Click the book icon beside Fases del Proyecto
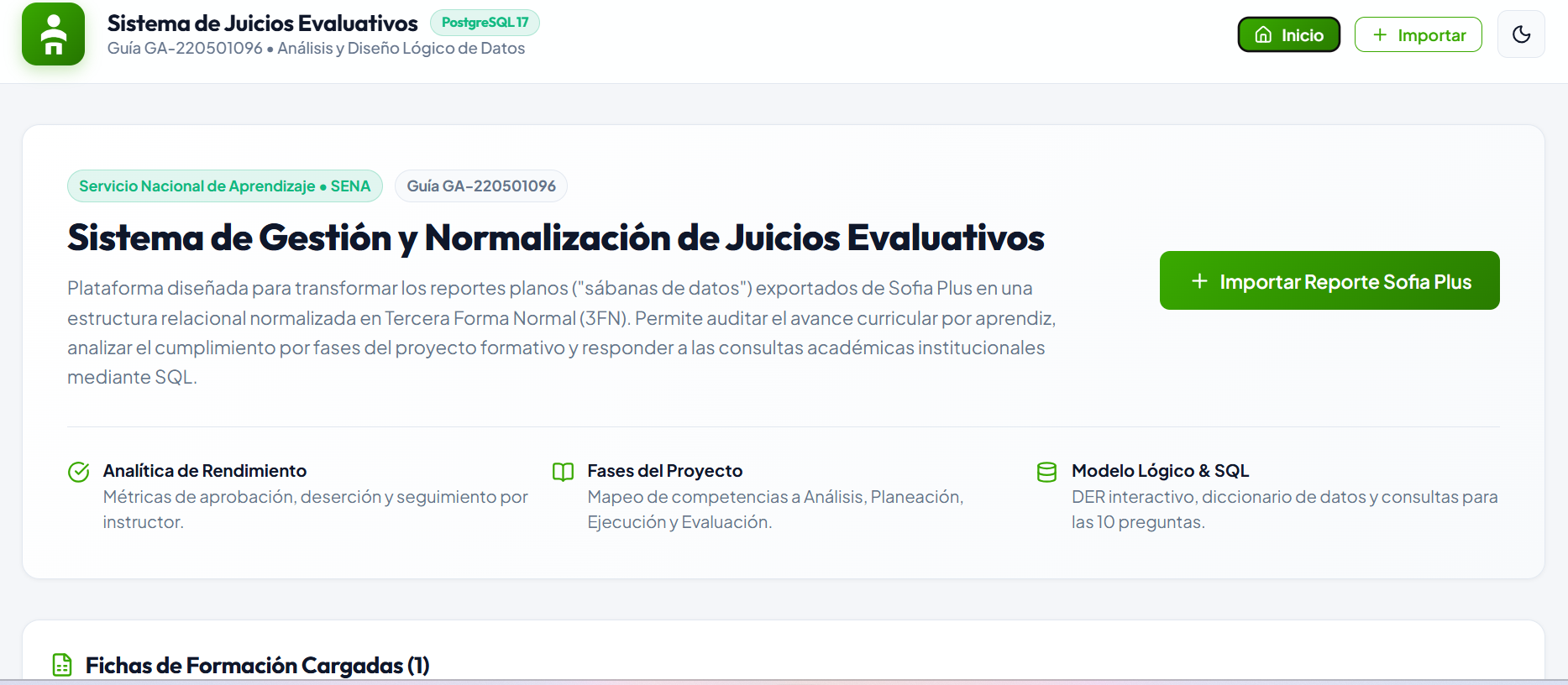 tap(563, 472)
